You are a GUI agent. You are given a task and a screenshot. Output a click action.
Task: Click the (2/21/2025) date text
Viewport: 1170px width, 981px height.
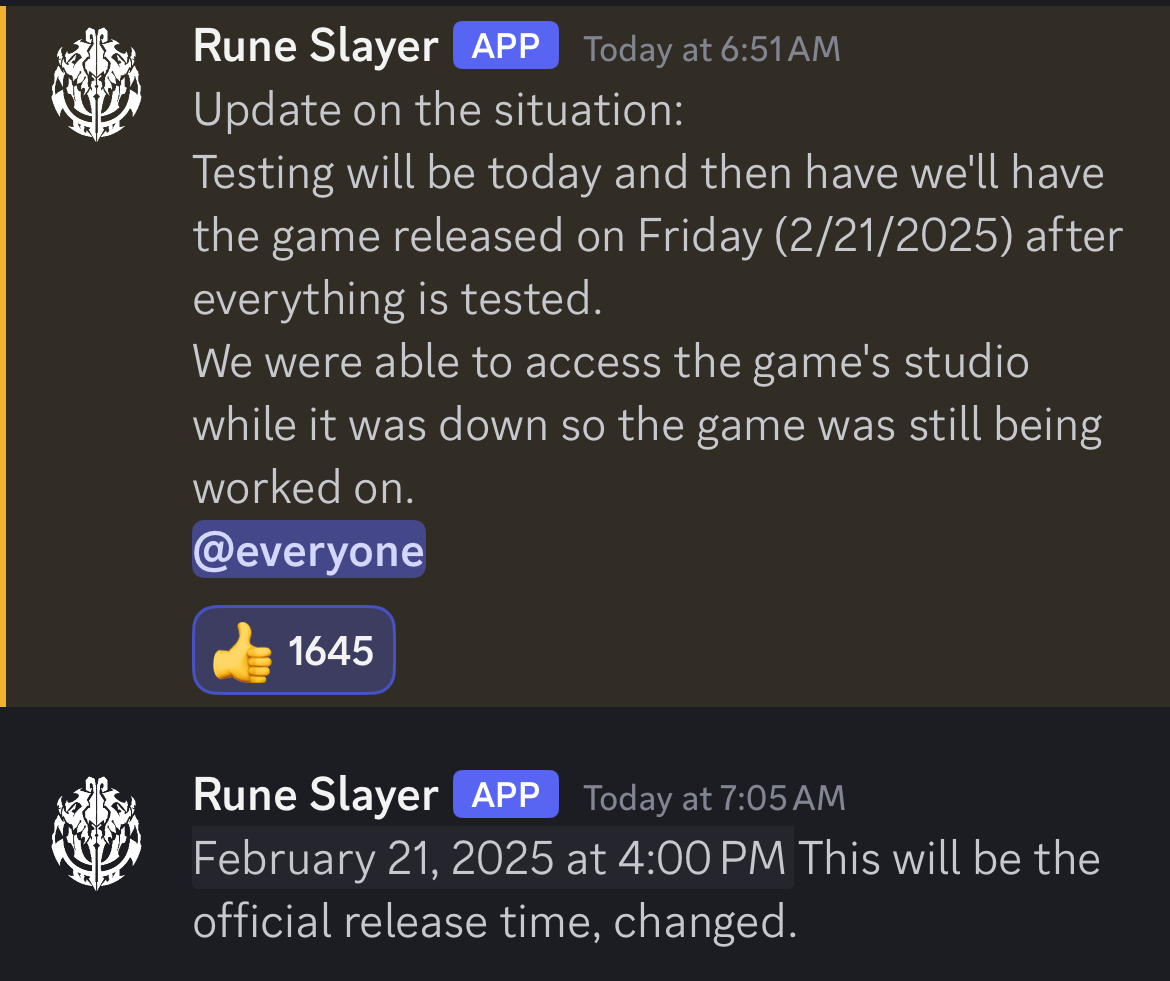point(894,236)
